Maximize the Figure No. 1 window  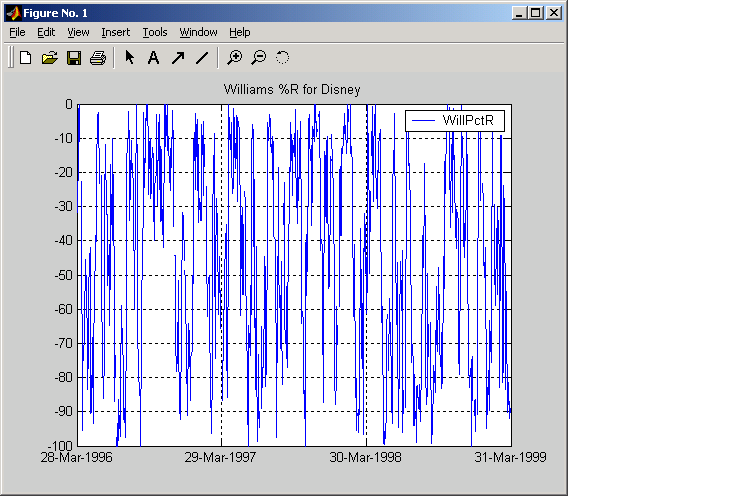(536, 13)
